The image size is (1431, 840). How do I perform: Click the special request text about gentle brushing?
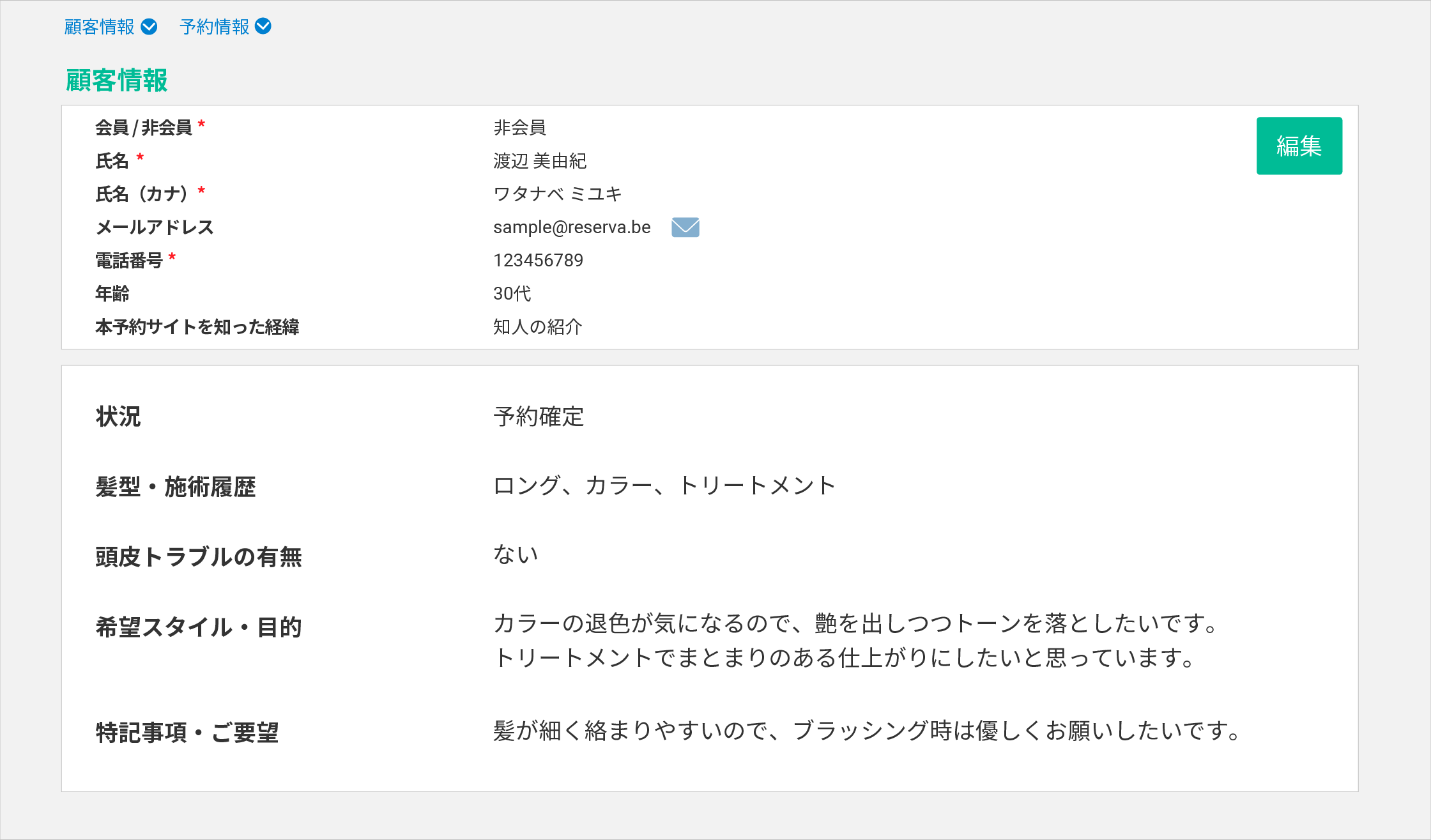pyautogui.click(x=866, y=731)
